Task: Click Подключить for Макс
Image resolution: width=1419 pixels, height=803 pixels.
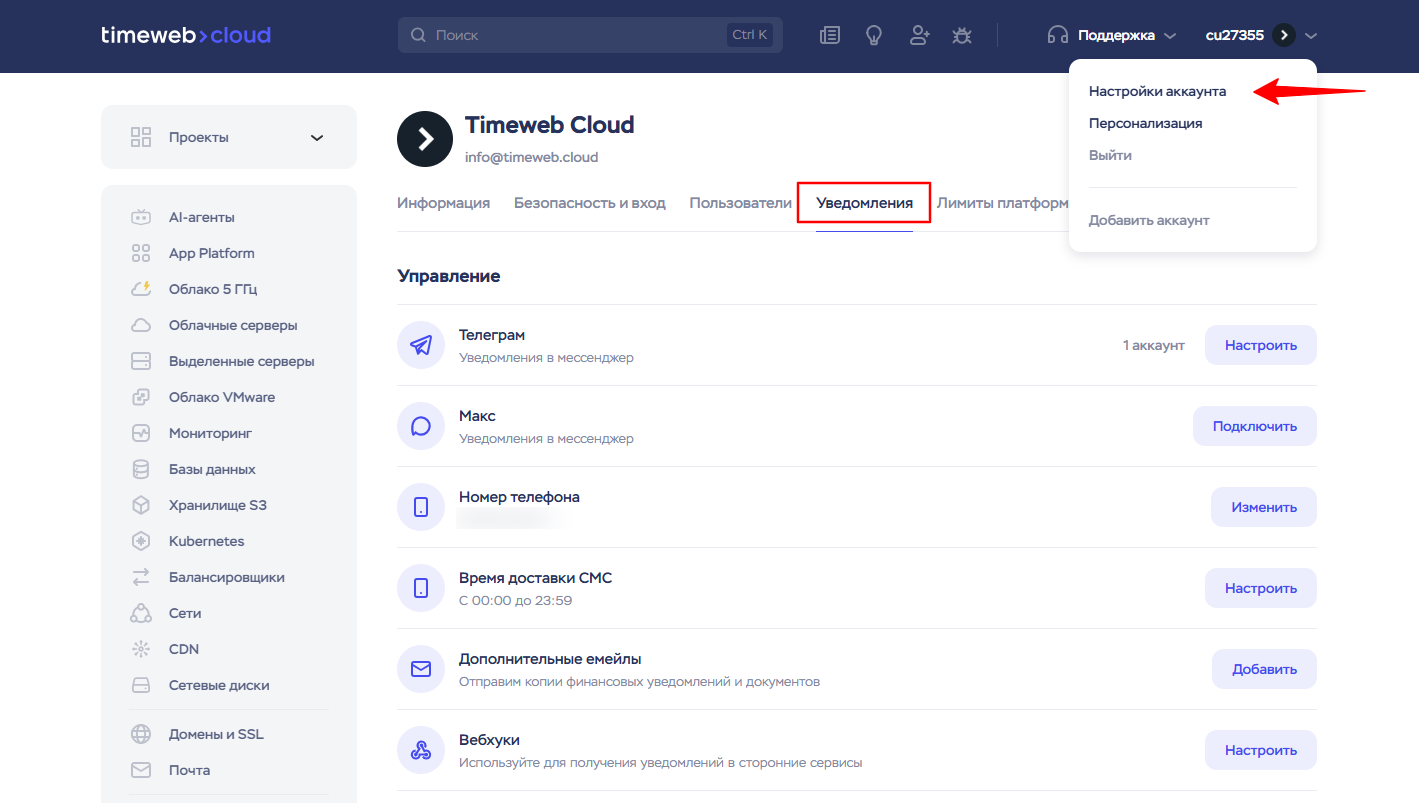Action: [x=1254, y=426]
